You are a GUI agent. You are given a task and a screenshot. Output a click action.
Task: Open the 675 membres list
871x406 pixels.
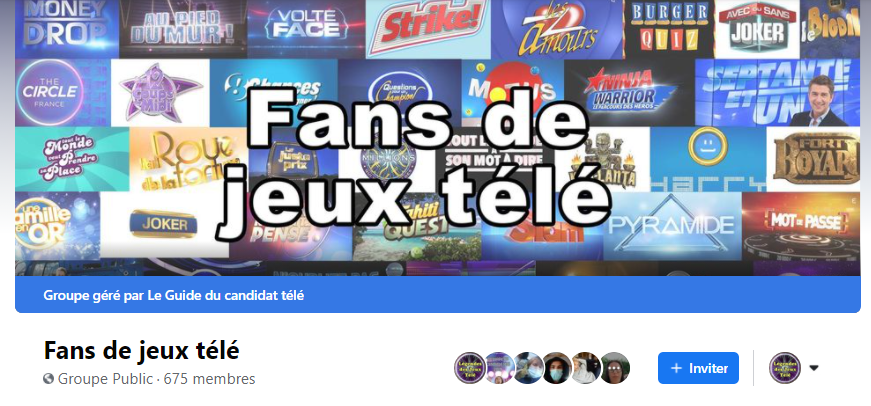[209, 379]
